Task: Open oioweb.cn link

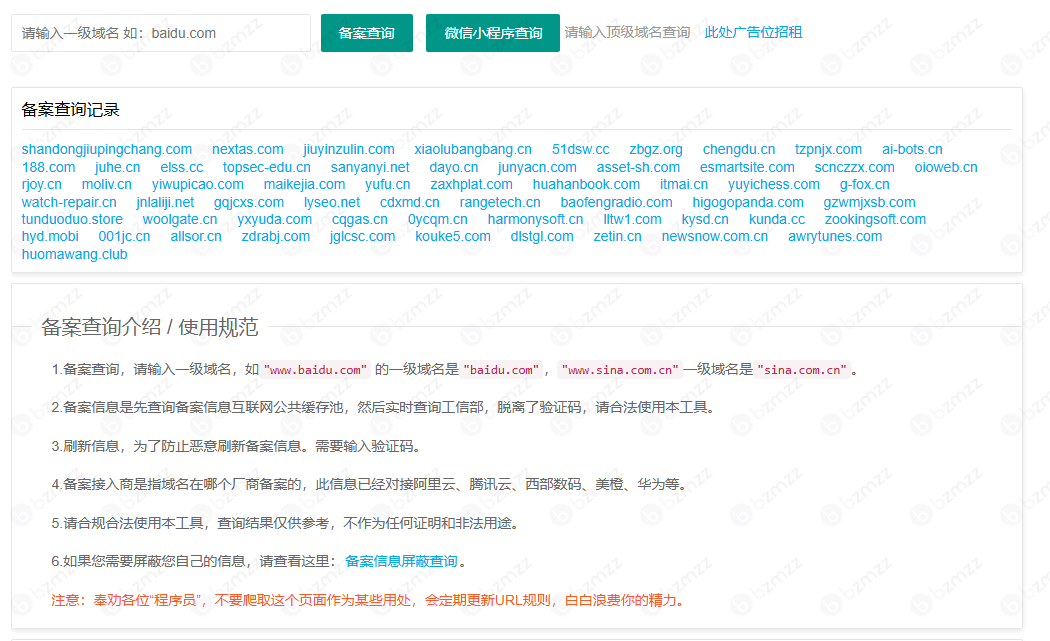Action: point(946,167)
